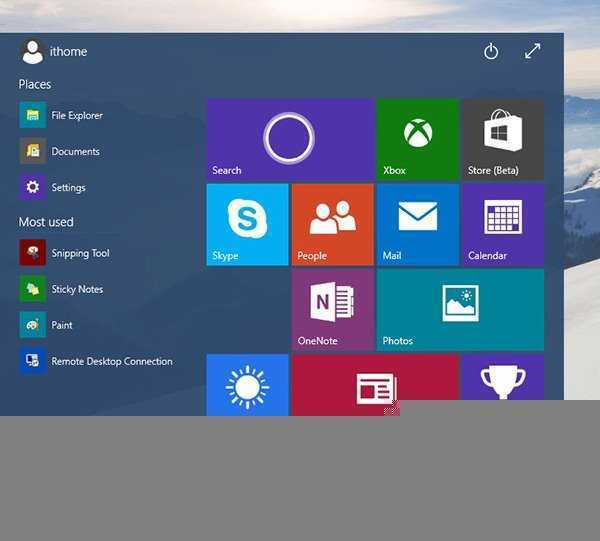600x541 pixels.
Task: Click the File Explorer label
Action: [77, 115]
